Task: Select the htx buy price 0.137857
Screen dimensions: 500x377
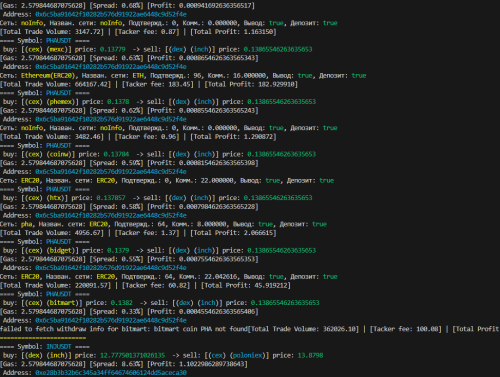Action: (111, 198)
